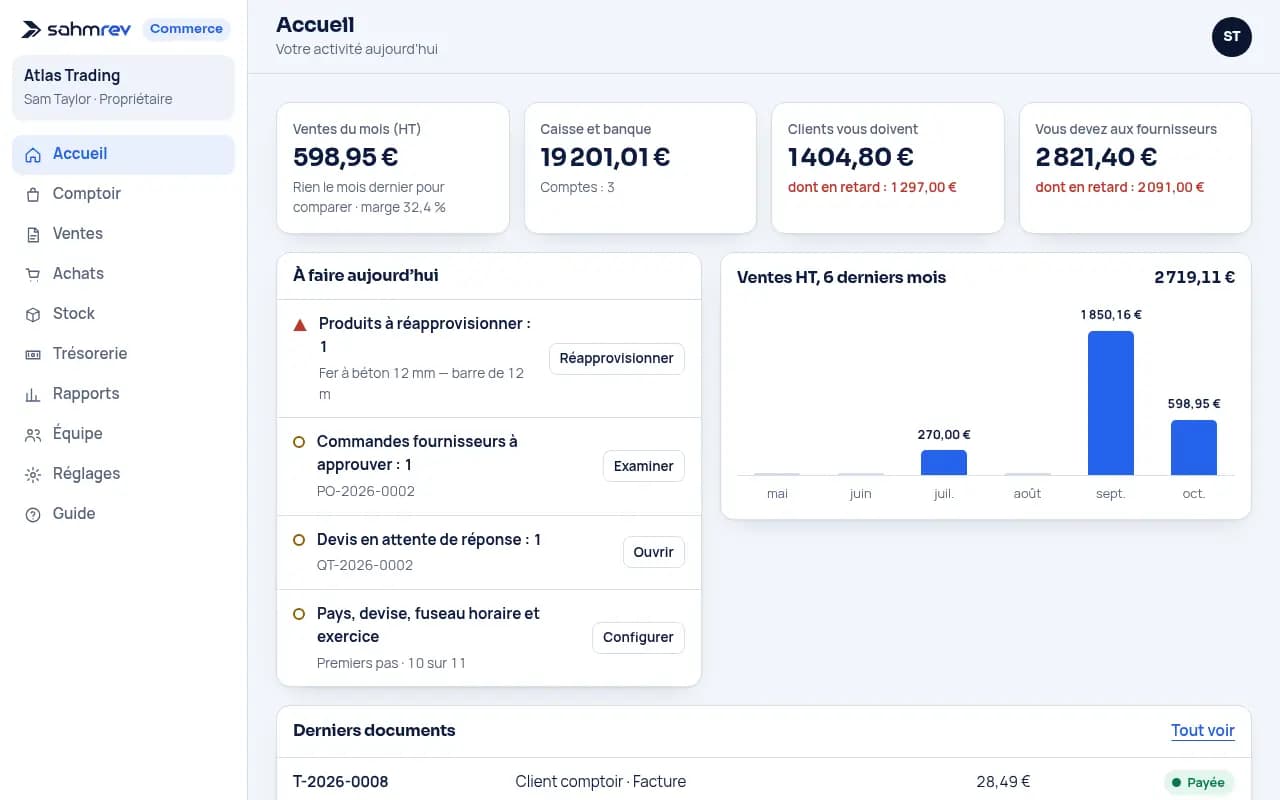This screenshot has height=800, width=1280.
Task: Follow the Tout voir link
Action: point(1203,731)
